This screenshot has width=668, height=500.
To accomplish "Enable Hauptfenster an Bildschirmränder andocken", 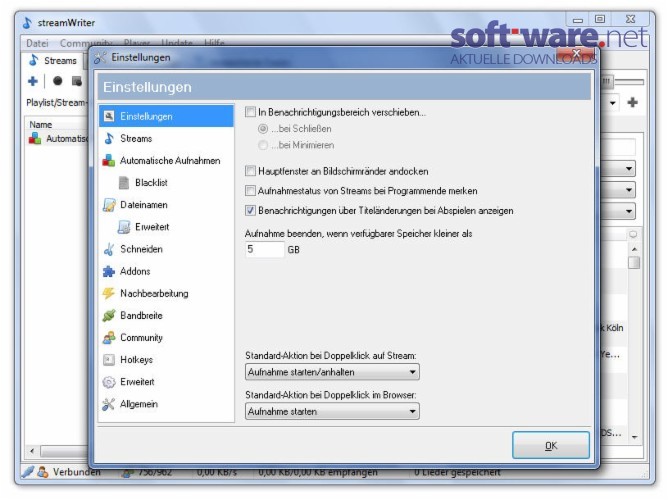I will tap(250, 171).
